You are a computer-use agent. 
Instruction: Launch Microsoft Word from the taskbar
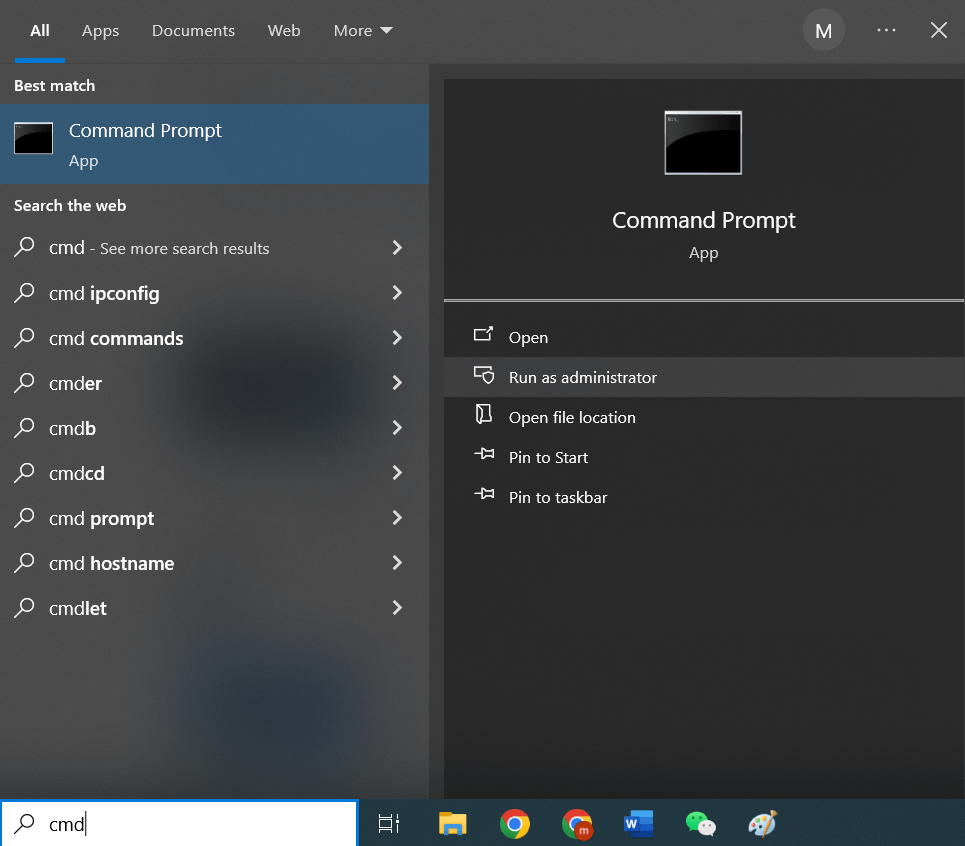point(638,823)
